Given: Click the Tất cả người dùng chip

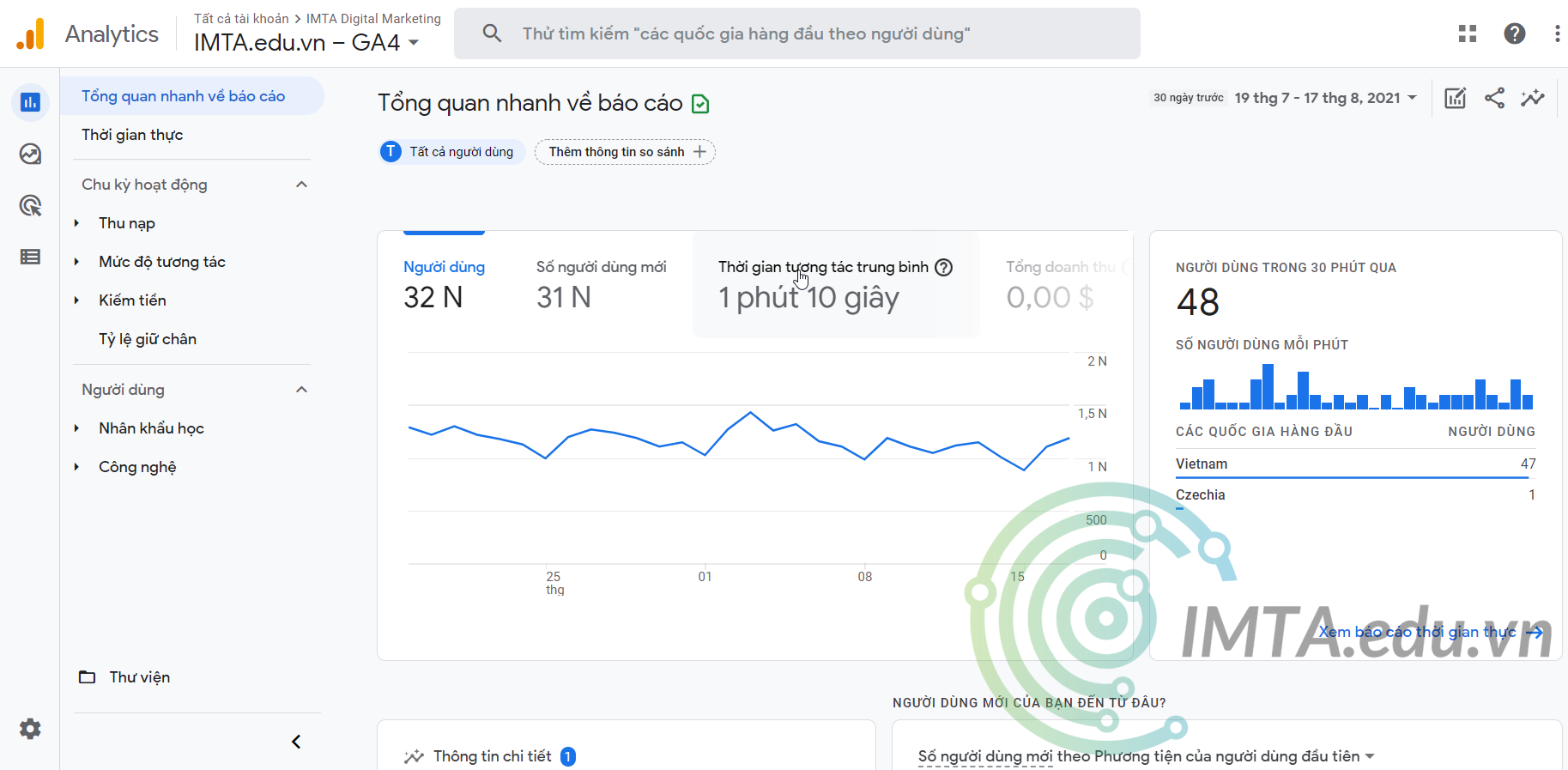Looking at the screenshot, I should (451, 152).
